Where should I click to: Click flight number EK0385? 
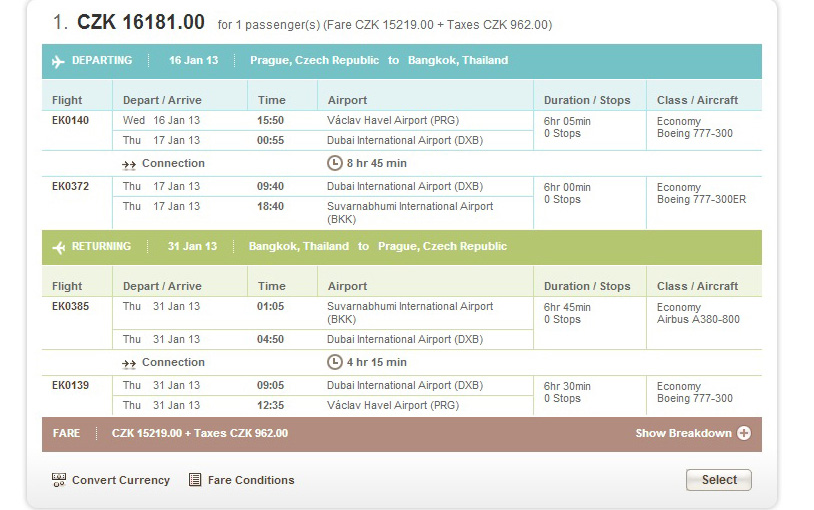click(x=70, y=306)
